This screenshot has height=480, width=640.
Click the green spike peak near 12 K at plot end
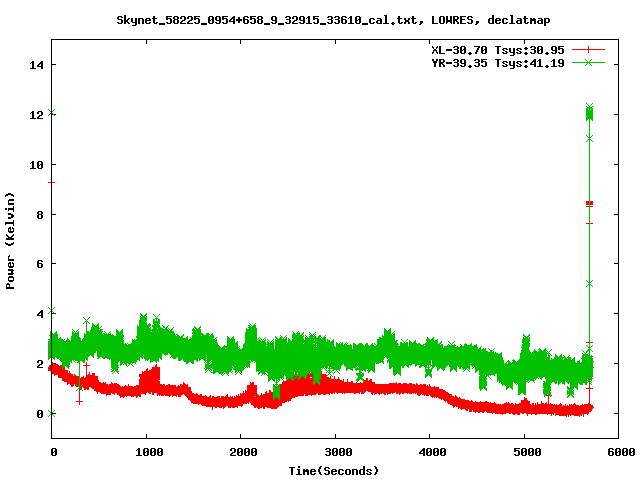pyautogui.click(x=589, y=113)
